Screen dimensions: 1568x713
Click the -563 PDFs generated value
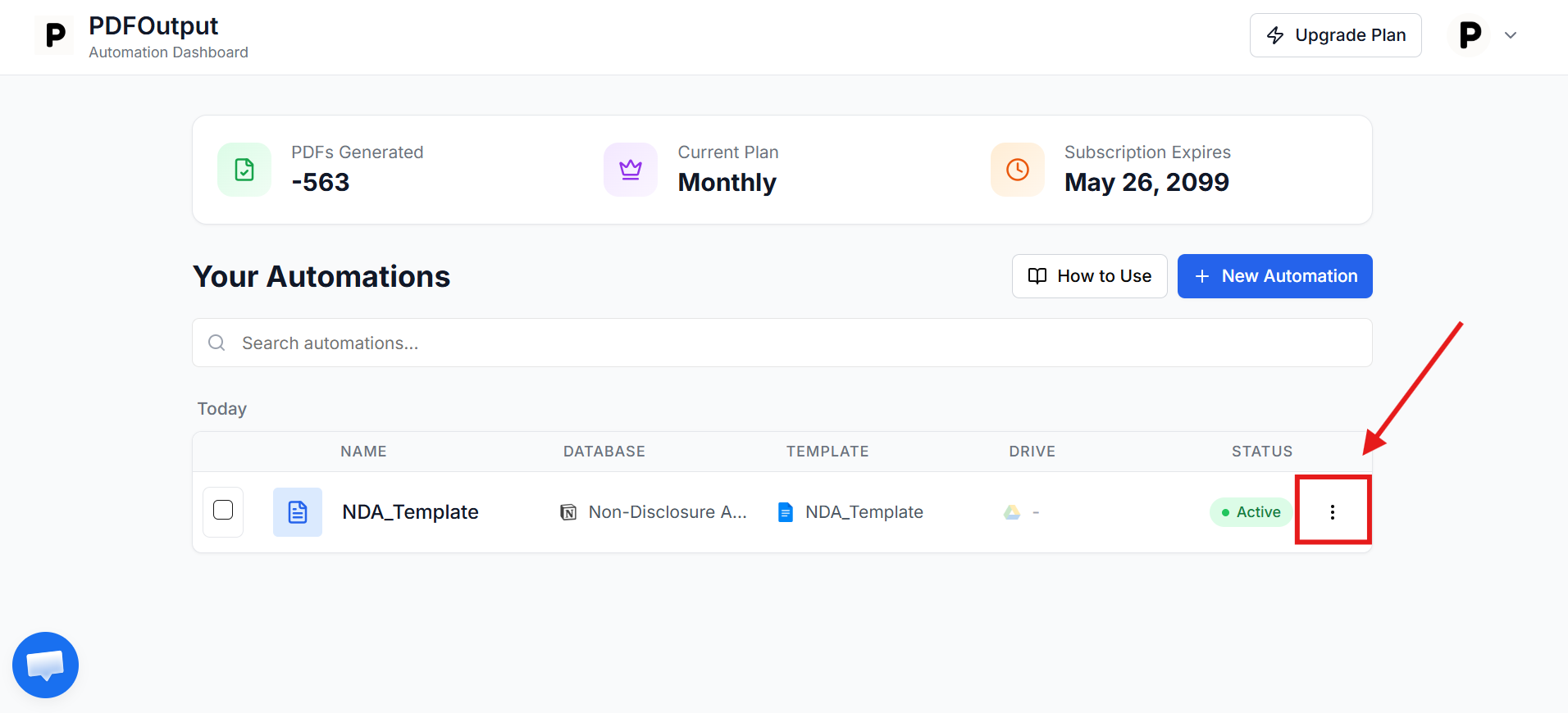(321, 182)
